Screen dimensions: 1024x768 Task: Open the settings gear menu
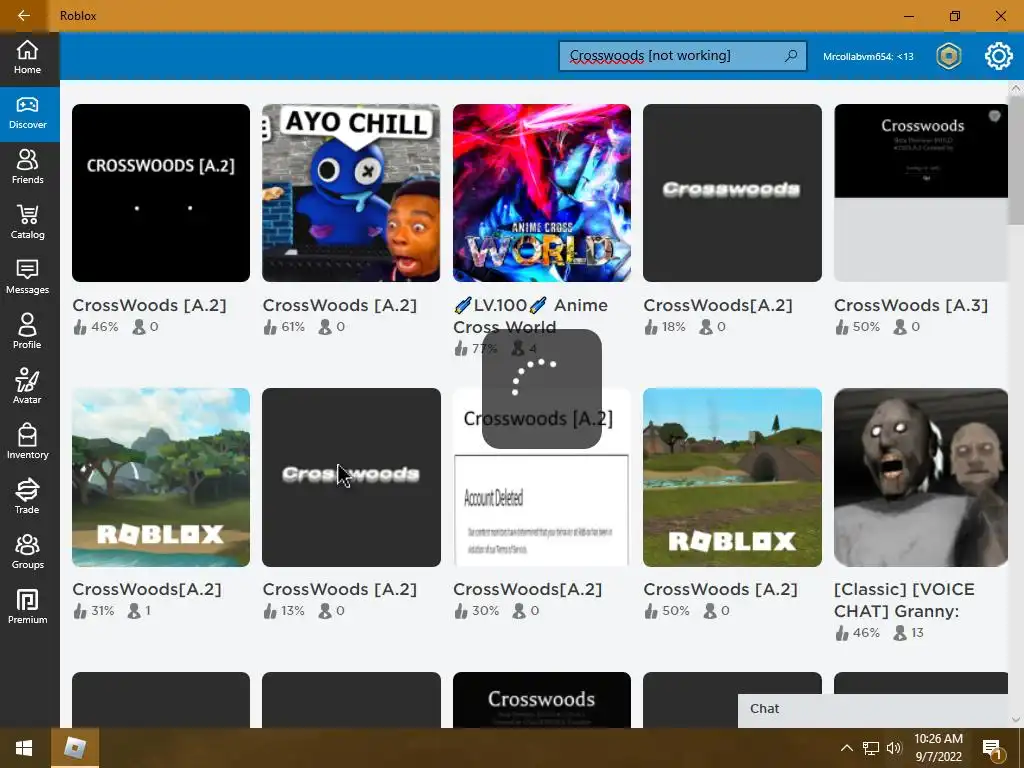pos(999,56)
